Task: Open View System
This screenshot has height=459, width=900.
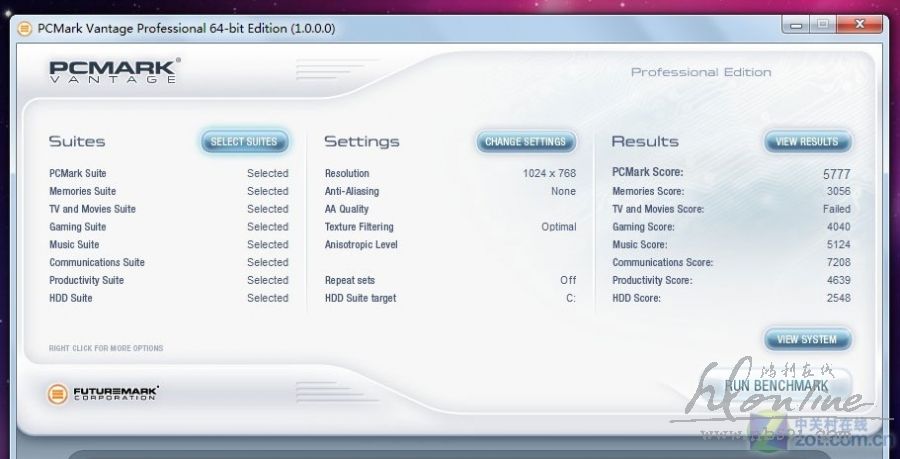Action: coord(807,340)
